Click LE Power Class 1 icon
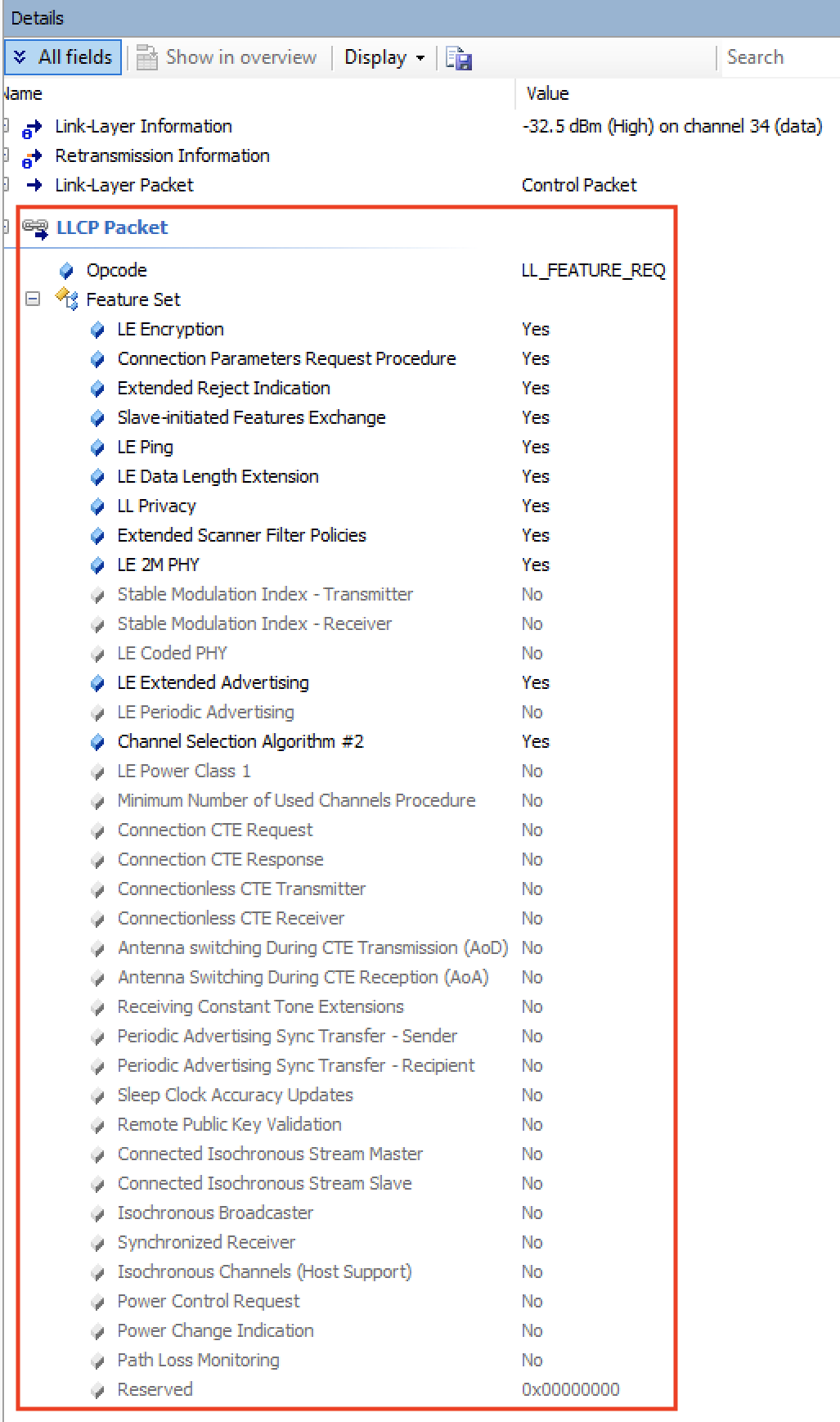840x1422 pixels. (97, 772)
